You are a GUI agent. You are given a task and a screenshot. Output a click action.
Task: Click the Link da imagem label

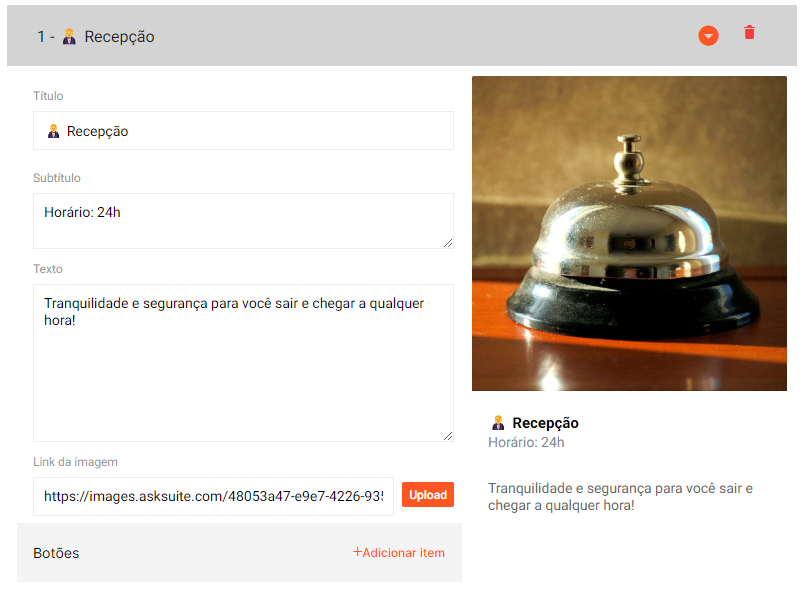pos(75,462)
